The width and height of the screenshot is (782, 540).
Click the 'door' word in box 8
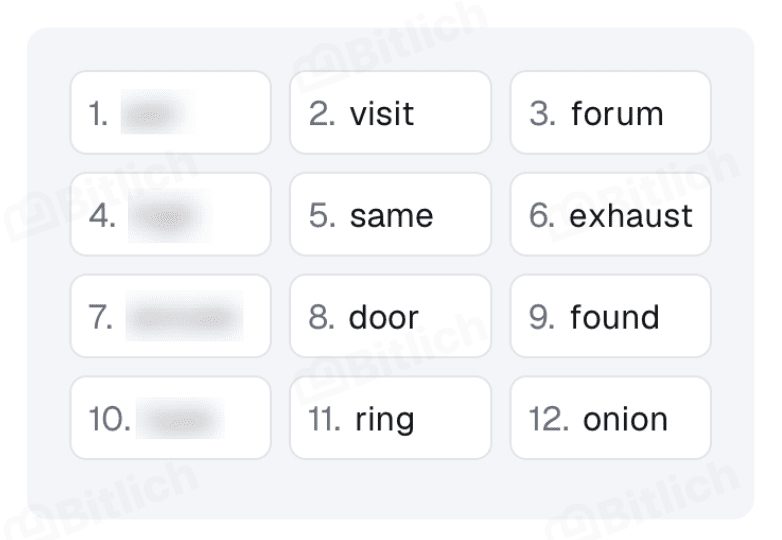click(x=384, y=317)
